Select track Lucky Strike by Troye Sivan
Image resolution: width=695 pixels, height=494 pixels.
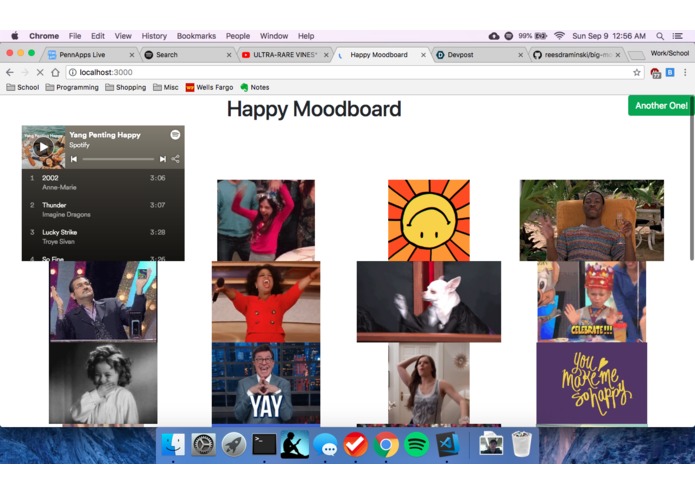click(103, 236)
